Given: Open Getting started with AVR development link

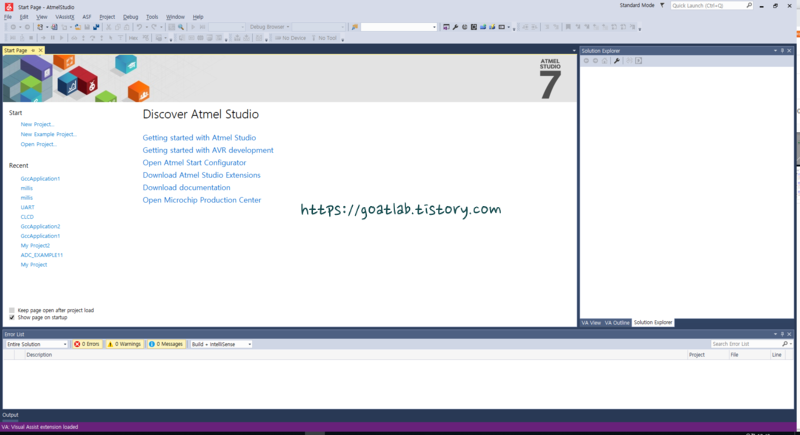Looking at the screenshot, I should click(208, 150).
